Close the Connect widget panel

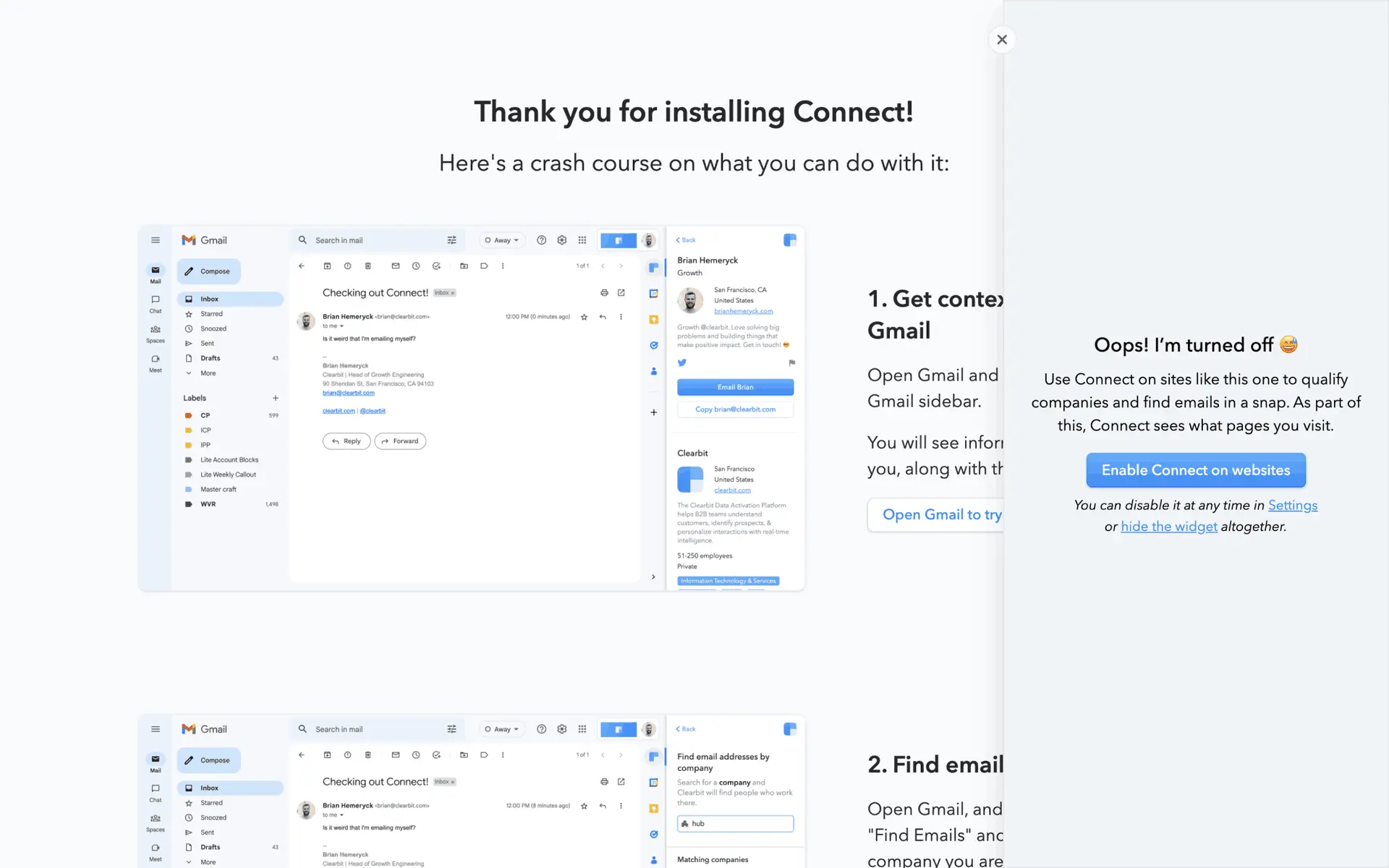pyautogui.click(x=1001, y=40)
